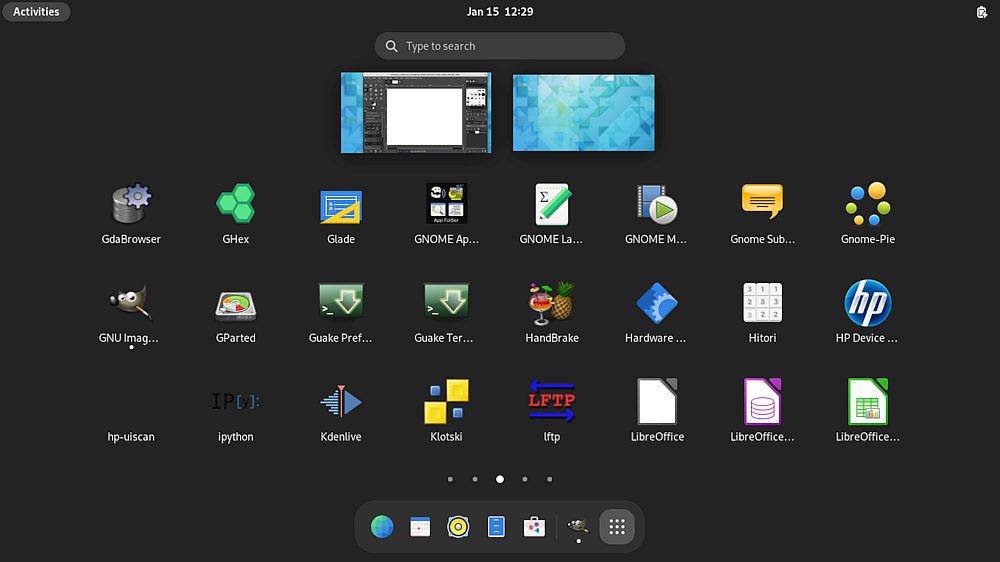Viewport: 1000px width, 562px height.
Task: Focus the Type to search field
Action: 500,46
